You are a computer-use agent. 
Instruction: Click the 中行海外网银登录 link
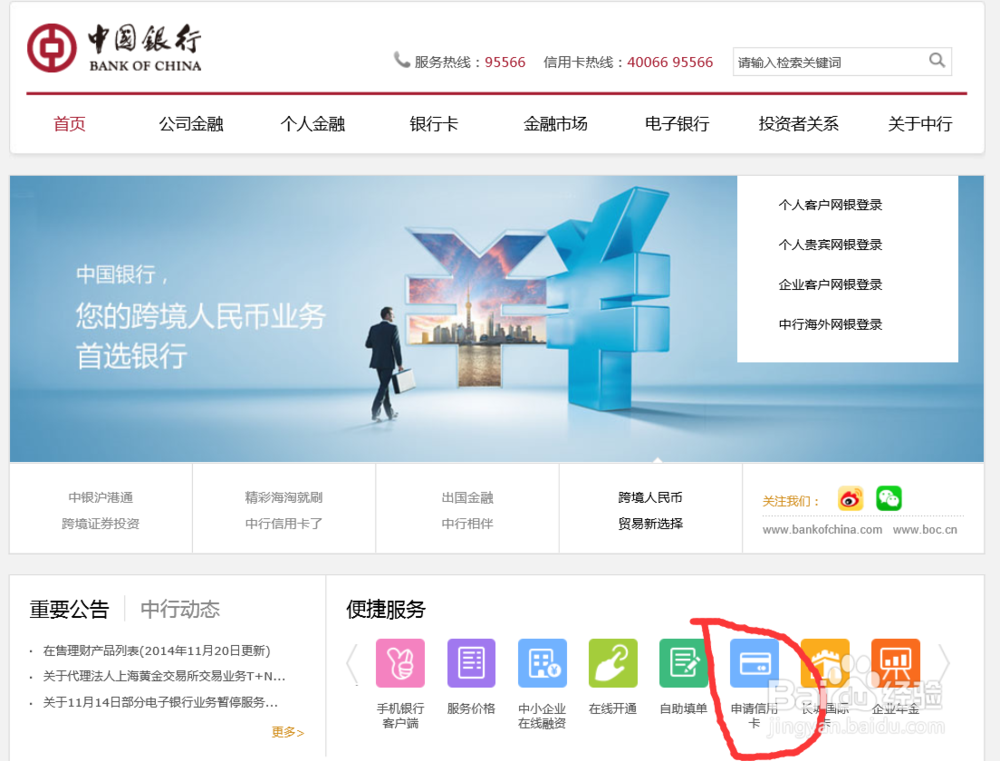pyautogui.click(x=830, y=324)
